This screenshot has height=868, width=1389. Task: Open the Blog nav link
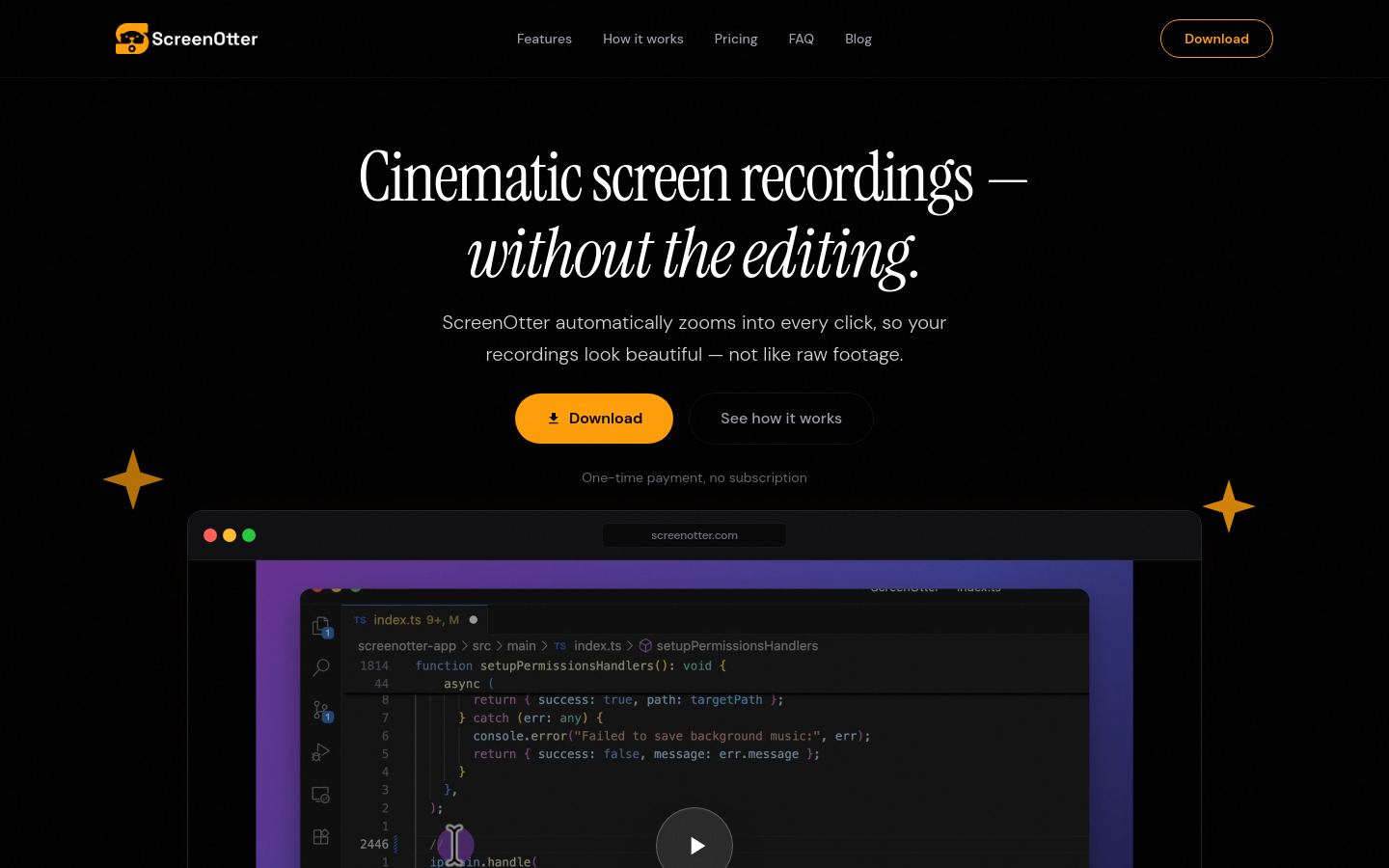[x=858, y=39]
